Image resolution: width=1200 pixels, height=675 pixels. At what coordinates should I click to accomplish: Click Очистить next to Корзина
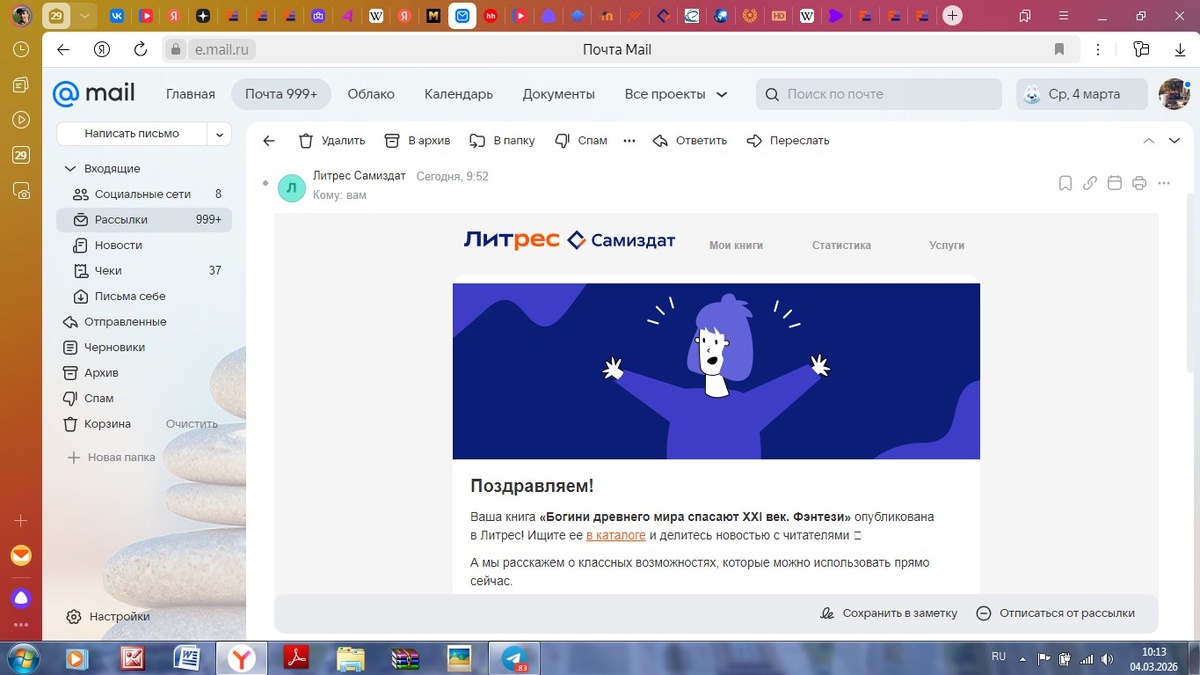(x=192, y=424)
